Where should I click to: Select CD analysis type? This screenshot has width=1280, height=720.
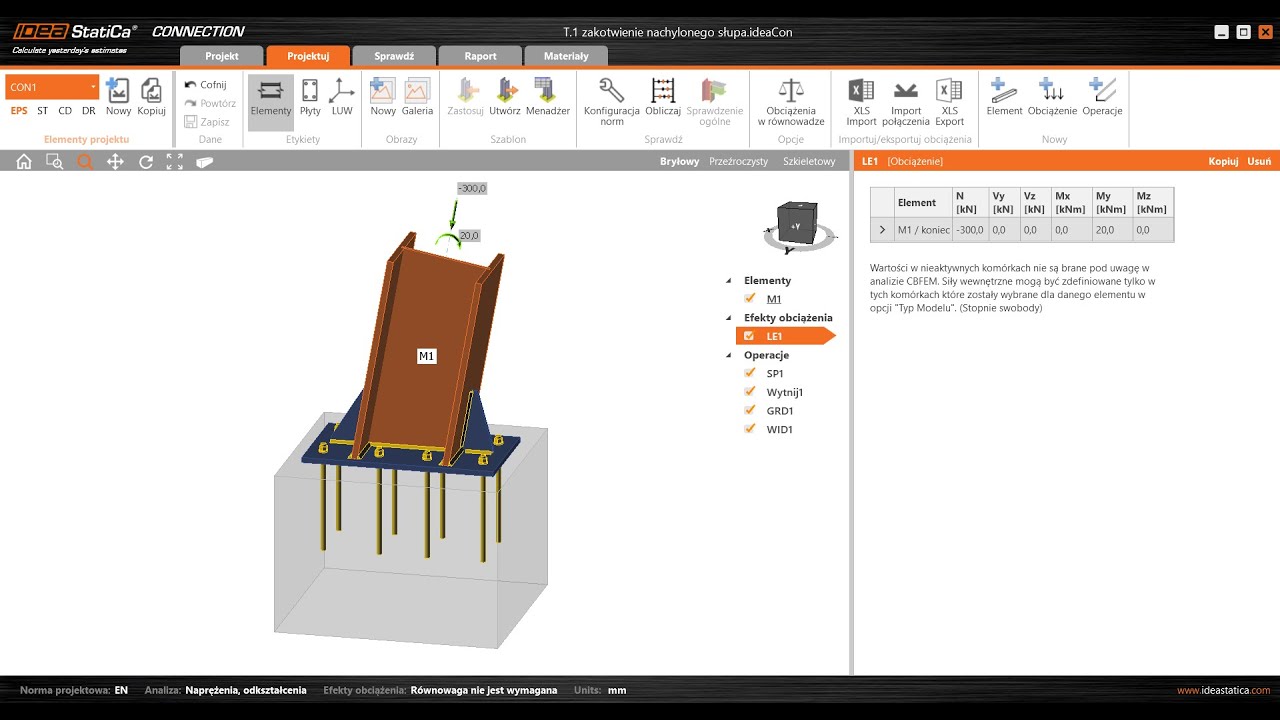click(x=65, y=111)
